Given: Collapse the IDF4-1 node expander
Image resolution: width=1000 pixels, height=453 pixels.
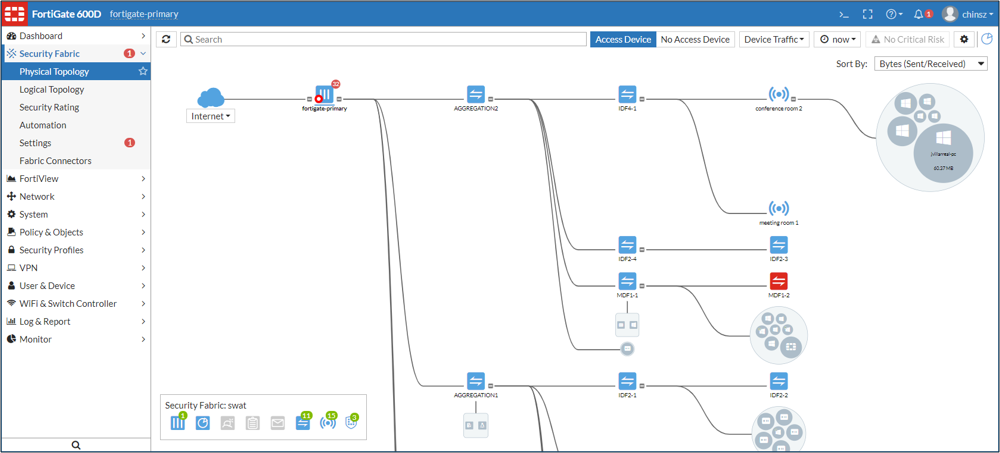Looking at the screenshot, I should 642,99.
